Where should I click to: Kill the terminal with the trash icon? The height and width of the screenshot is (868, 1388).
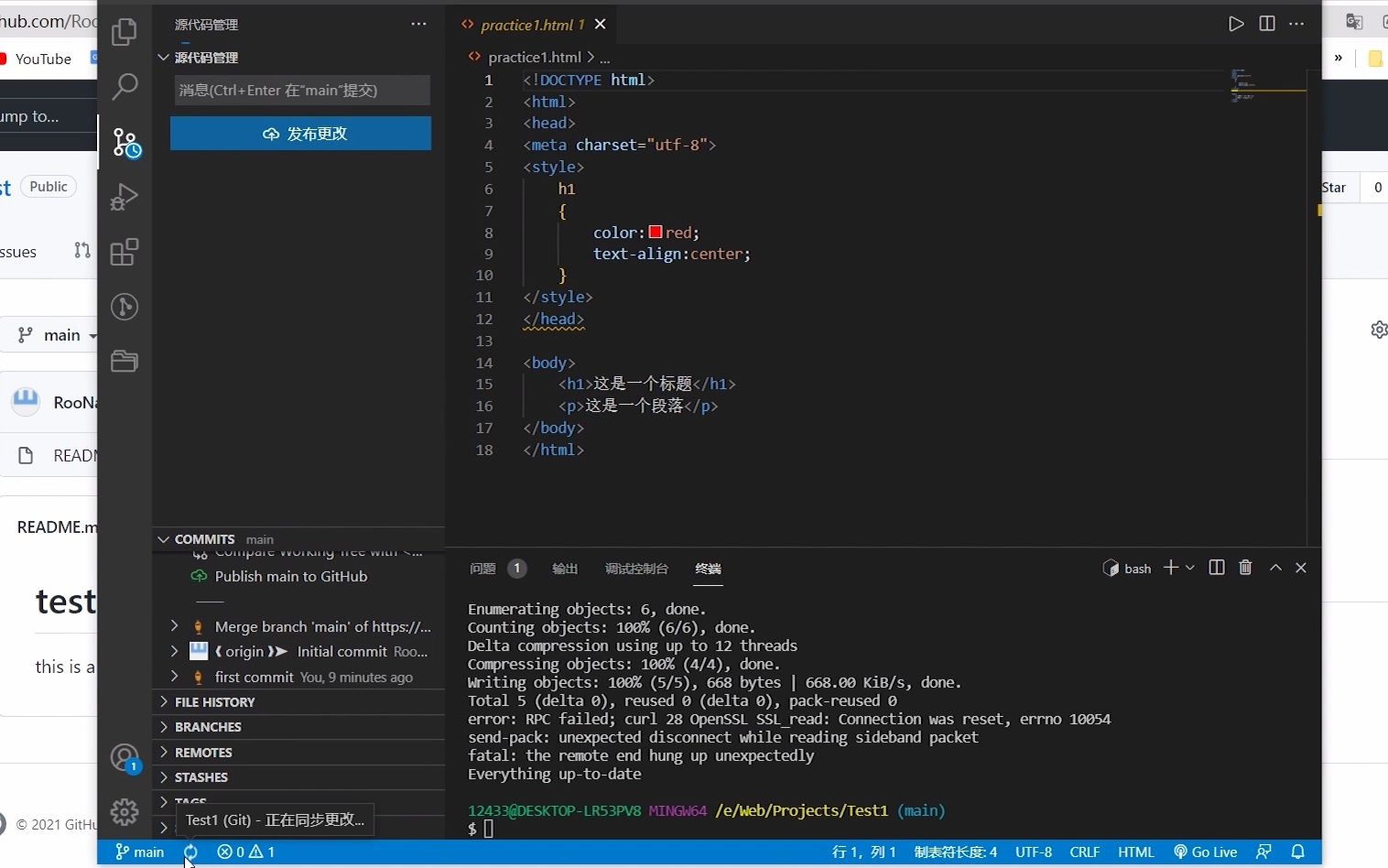pyautogui.click(x=1245, y=568)
